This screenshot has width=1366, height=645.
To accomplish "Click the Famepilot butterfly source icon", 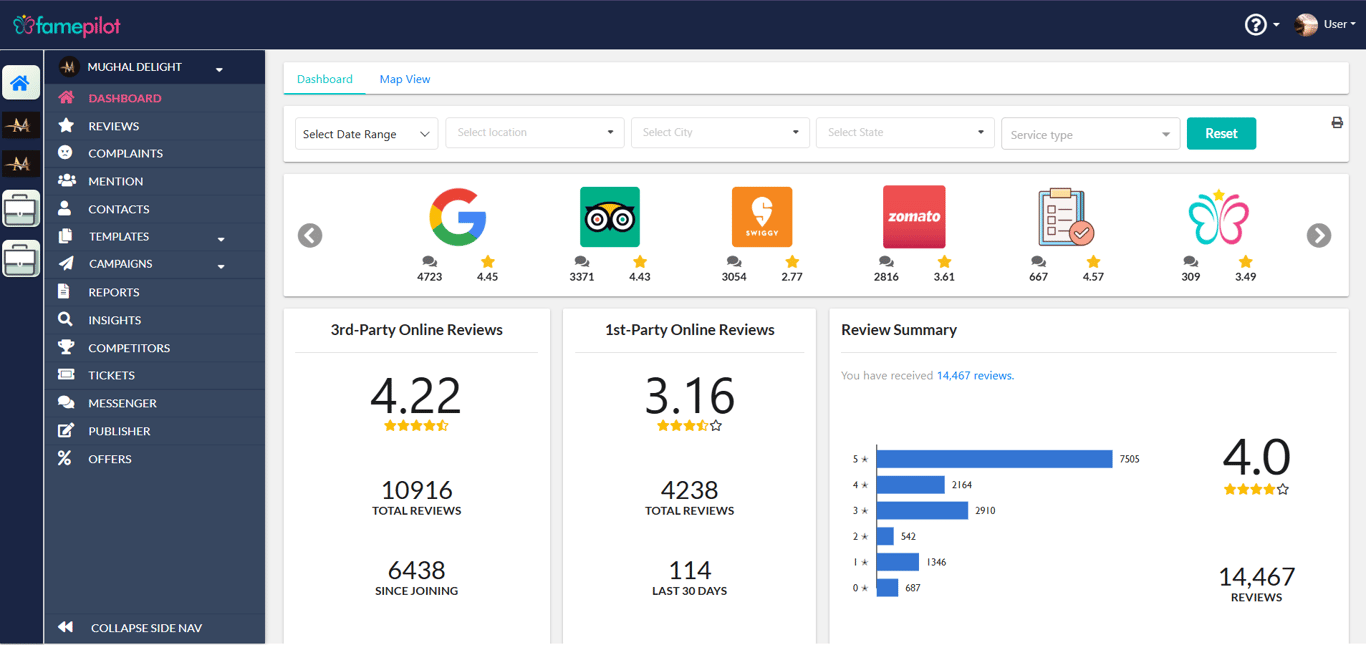I will [1218, 216].
